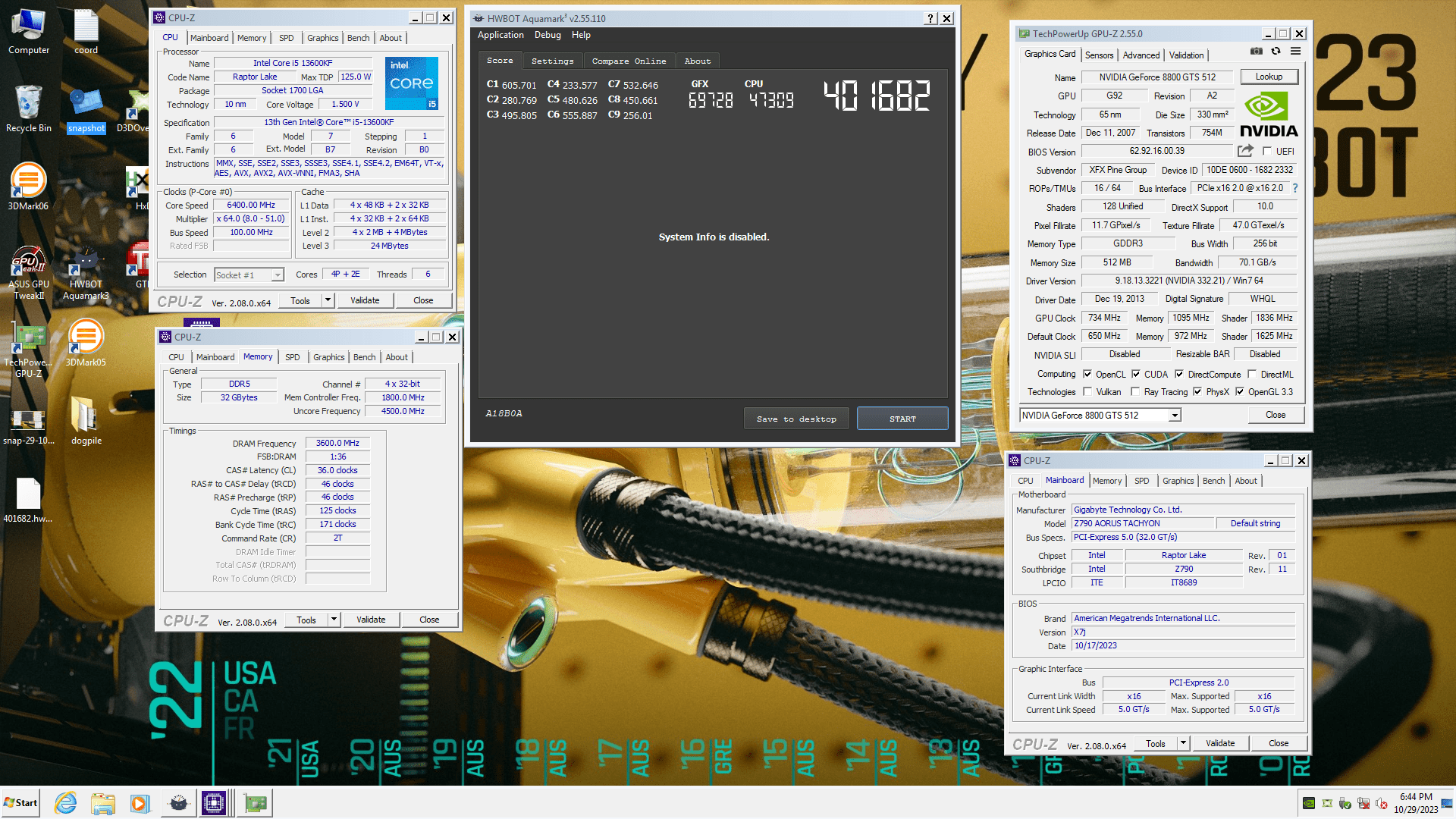This screenshot has width=1456, height=819.
Task: Toggle the Vulkan checkbox
Action: tap(1087, 391)
